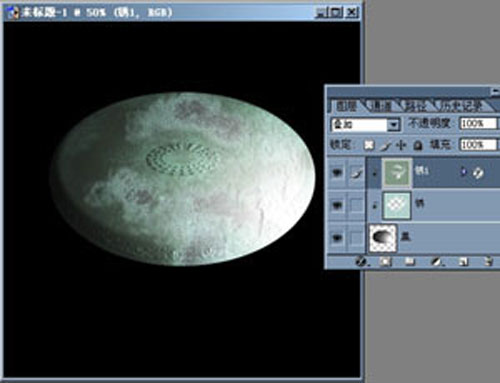Add a layer mask to the current layer
This screenshot has width=500, height=383.
[x=385, y=262]
